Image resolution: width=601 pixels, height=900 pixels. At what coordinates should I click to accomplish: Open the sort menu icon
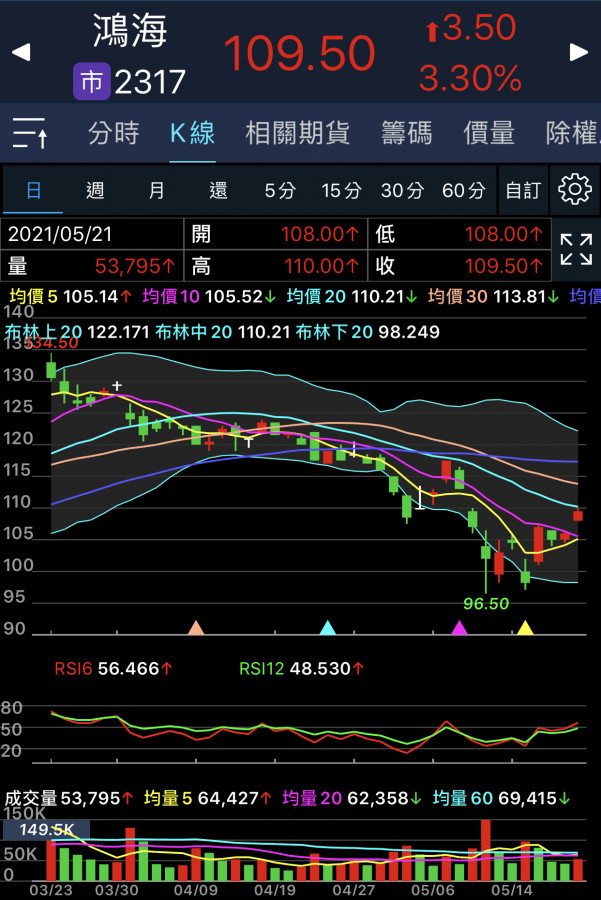(29, 133)
